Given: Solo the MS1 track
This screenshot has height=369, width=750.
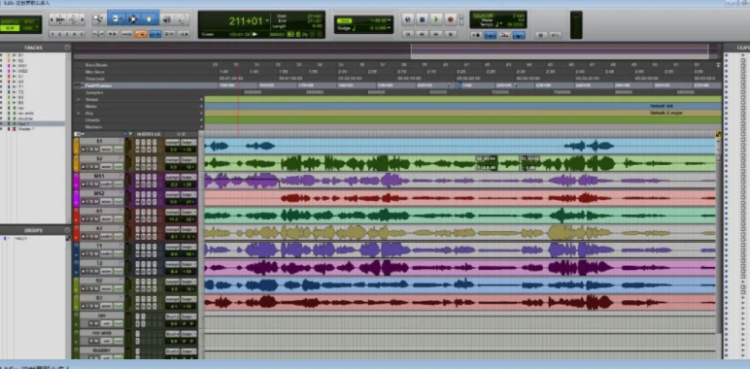Looking at the screenshot, I should pyautogui.click(x=90, y=184).
